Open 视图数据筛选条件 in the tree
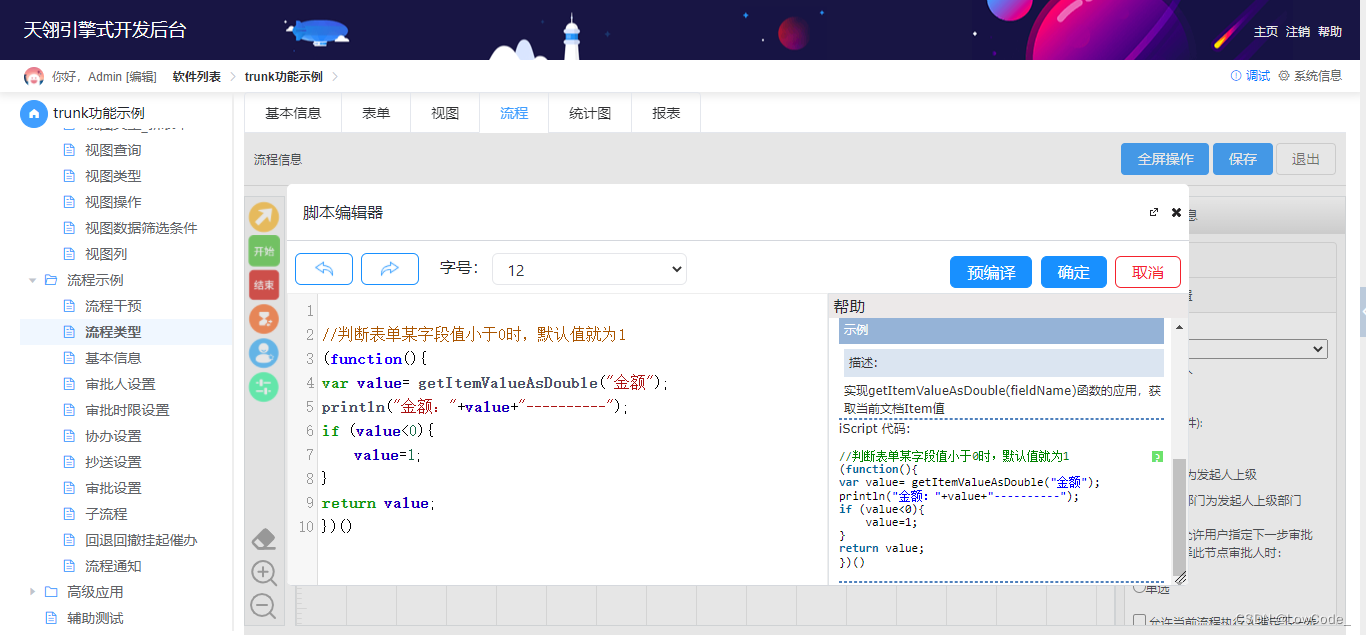The image size is (1366, 635). coord(141,228)
